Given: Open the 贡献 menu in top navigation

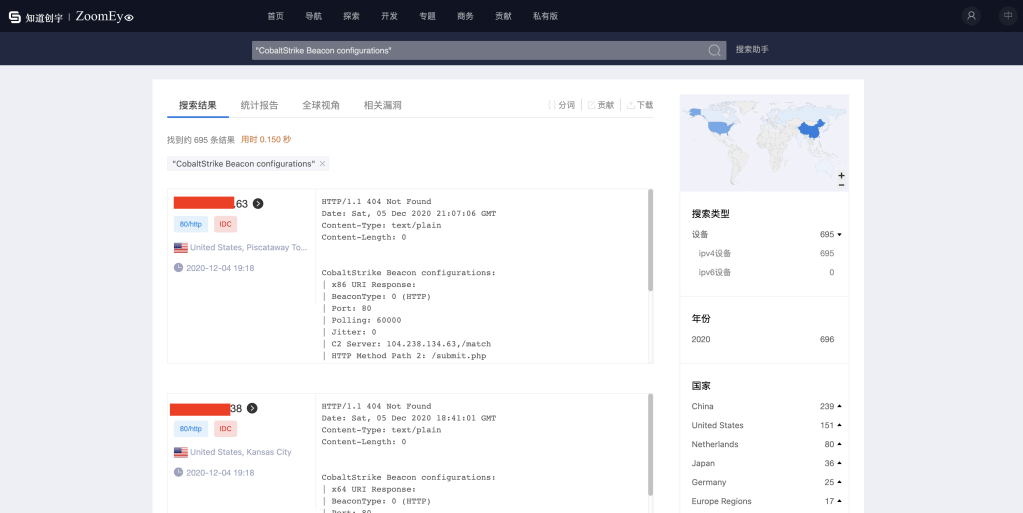Looking at the screenshot, I should click(503, 16).
